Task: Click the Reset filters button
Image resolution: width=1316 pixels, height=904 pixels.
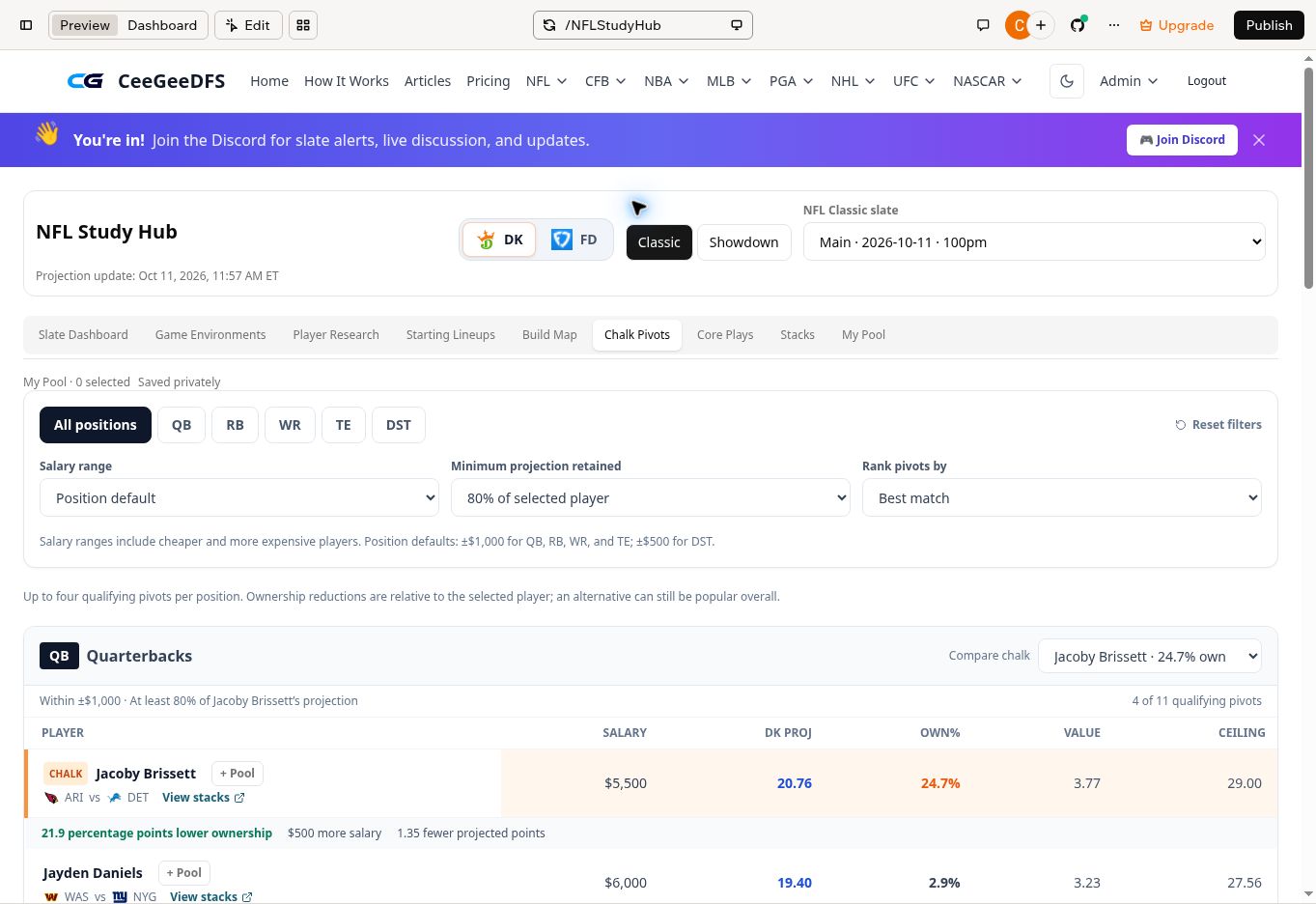Action: coord(1218,425)
